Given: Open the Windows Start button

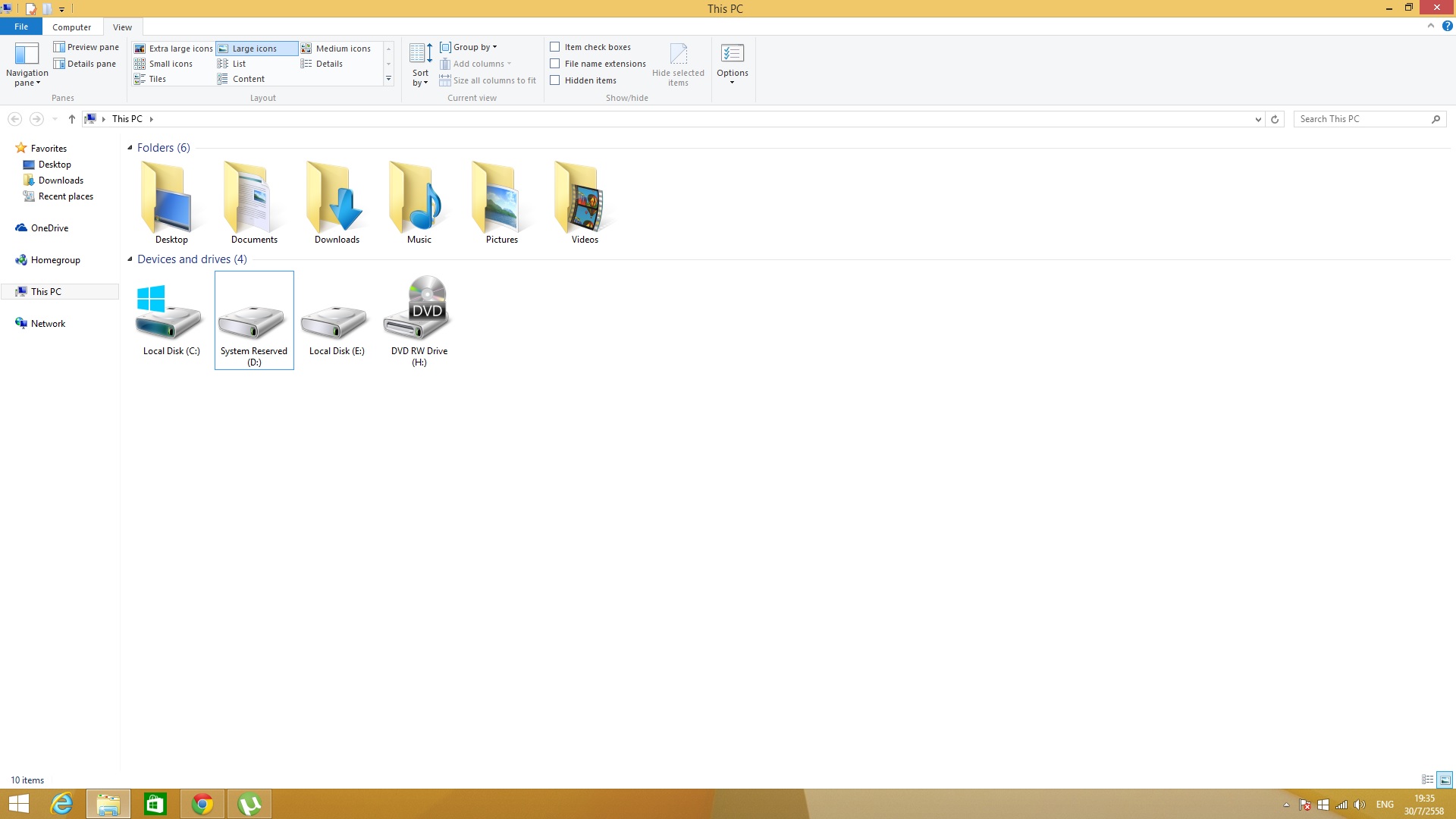Looking at the screenshot, I should click(x=18, y=804).
